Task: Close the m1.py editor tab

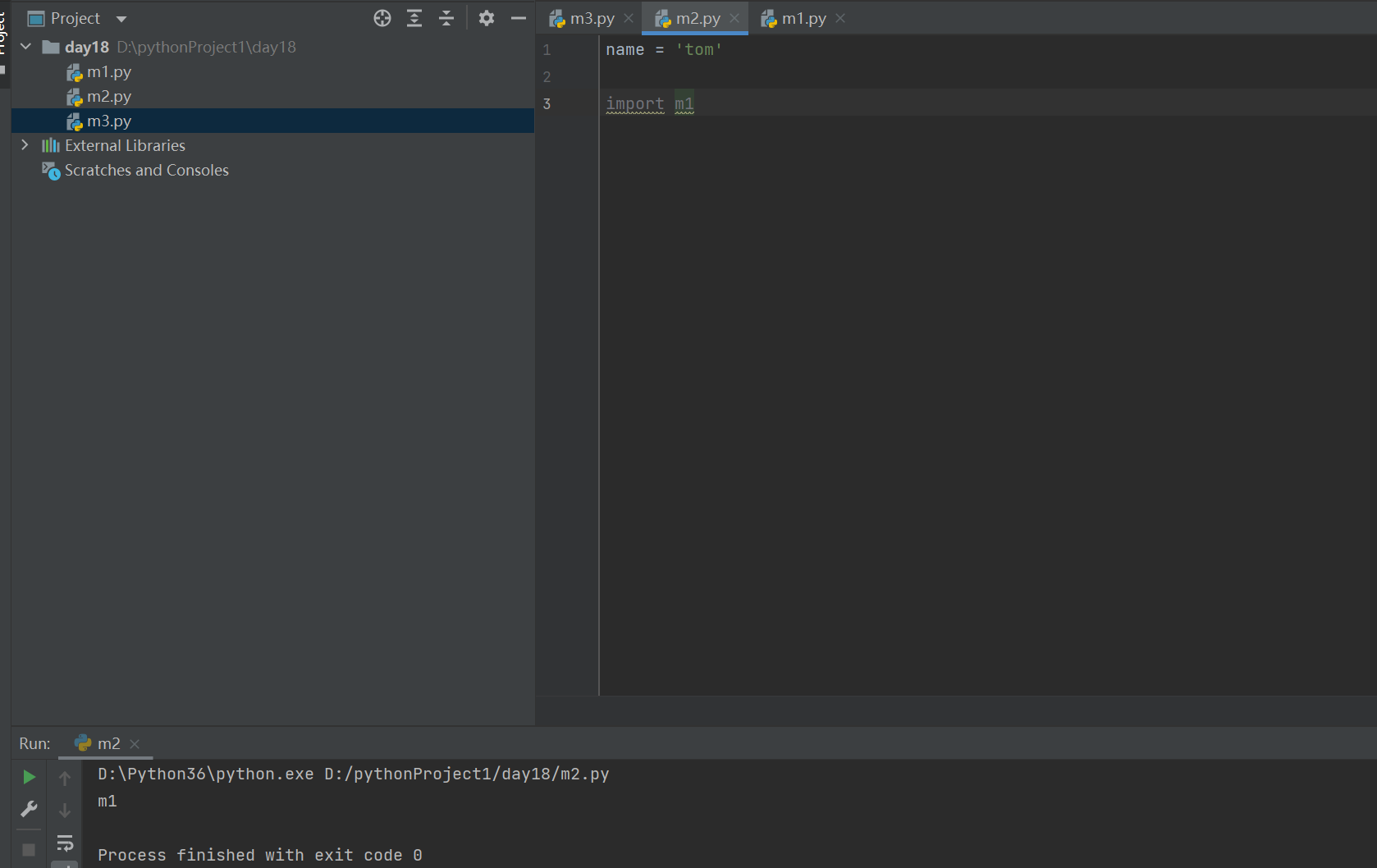Action: tap(840, 18)
